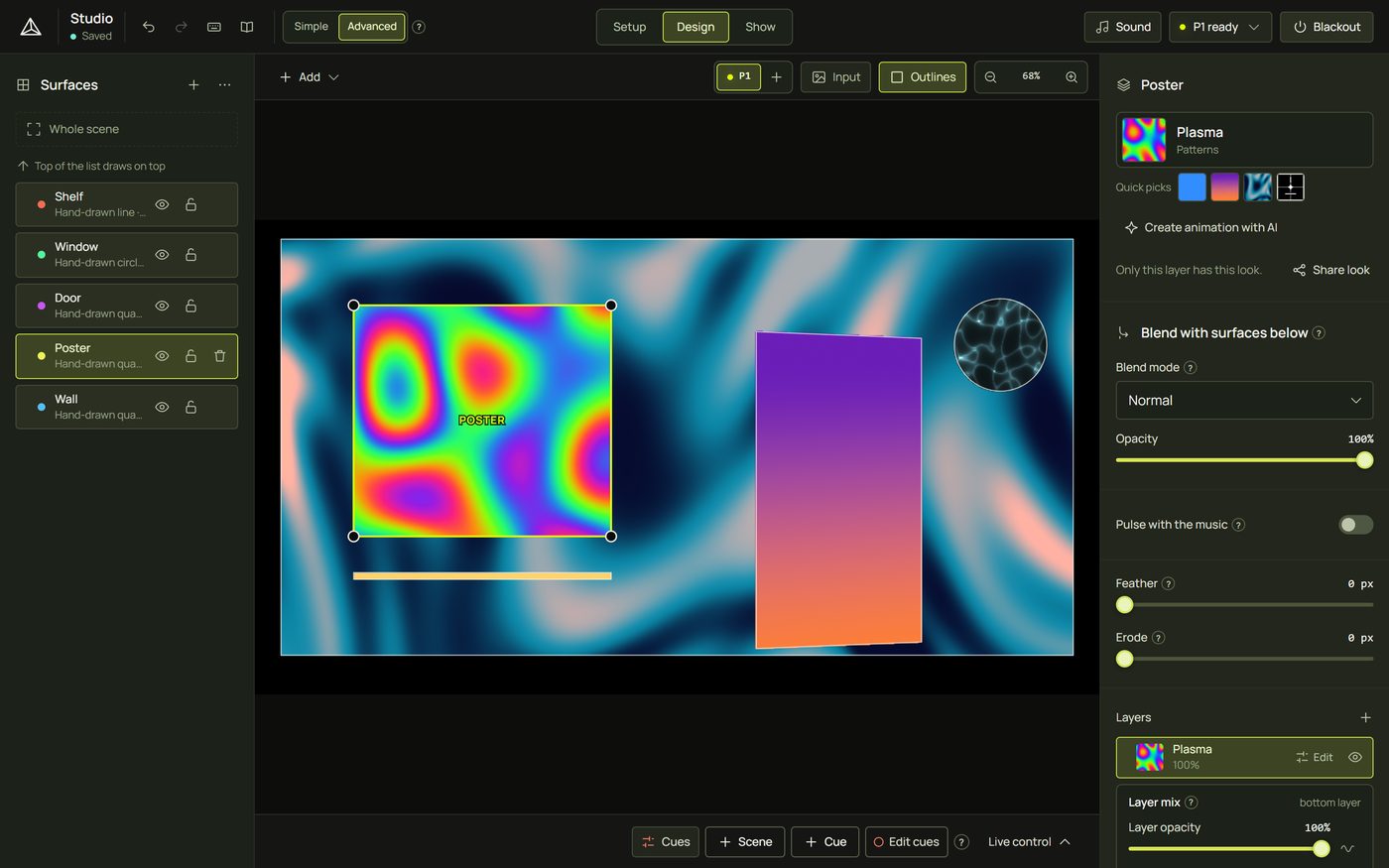
Task: Open the guide book icon
Action: point(247,27)
